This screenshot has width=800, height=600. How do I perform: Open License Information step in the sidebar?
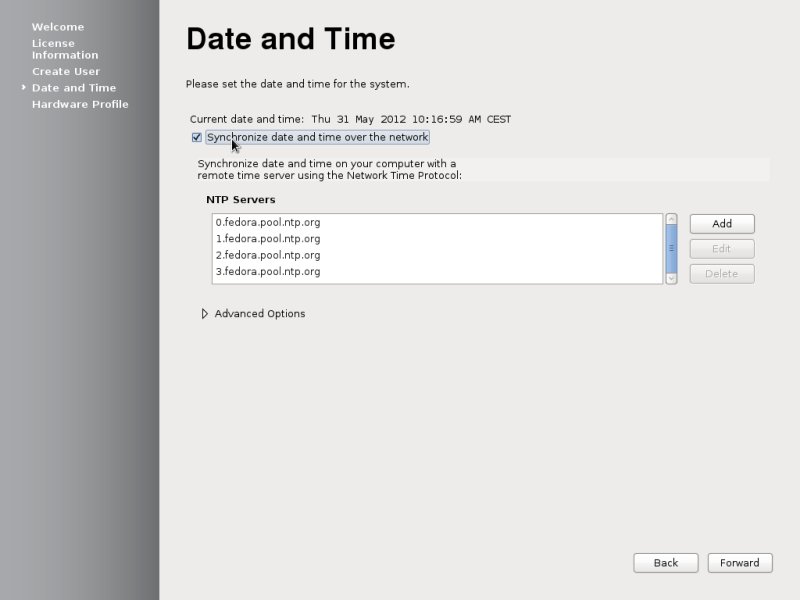(65, 49)
